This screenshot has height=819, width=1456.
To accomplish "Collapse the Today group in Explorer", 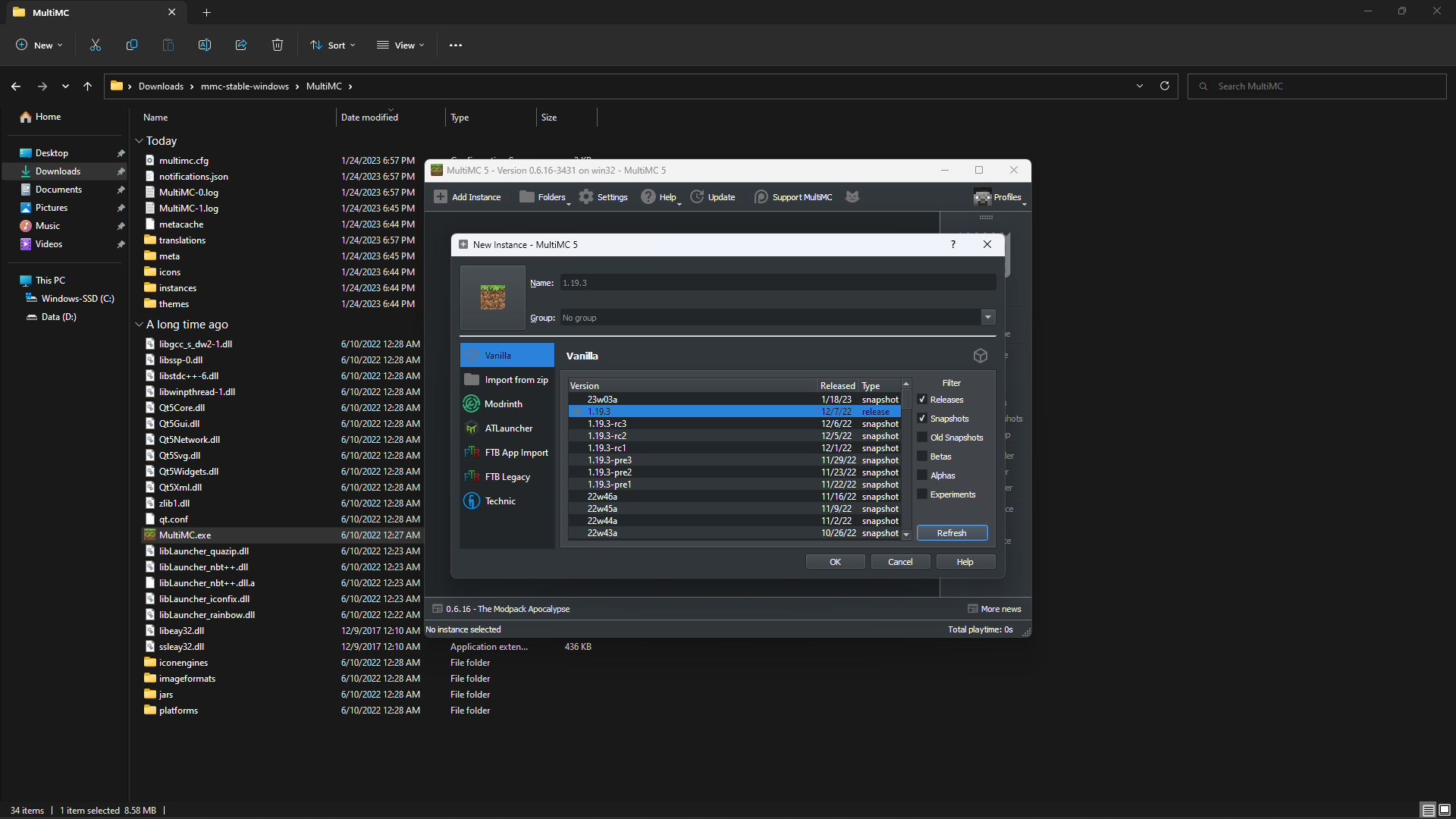I will 140,140.
